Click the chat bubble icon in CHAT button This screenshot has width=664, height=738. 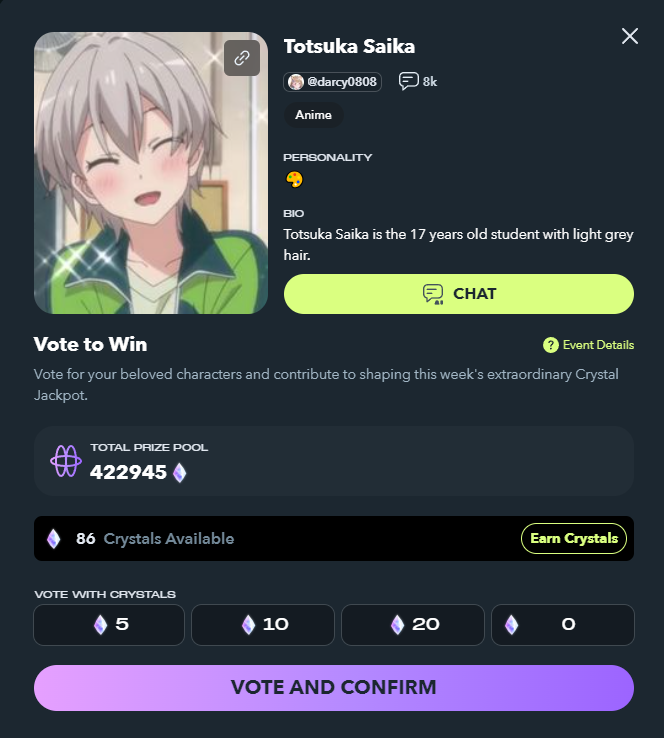433,294
